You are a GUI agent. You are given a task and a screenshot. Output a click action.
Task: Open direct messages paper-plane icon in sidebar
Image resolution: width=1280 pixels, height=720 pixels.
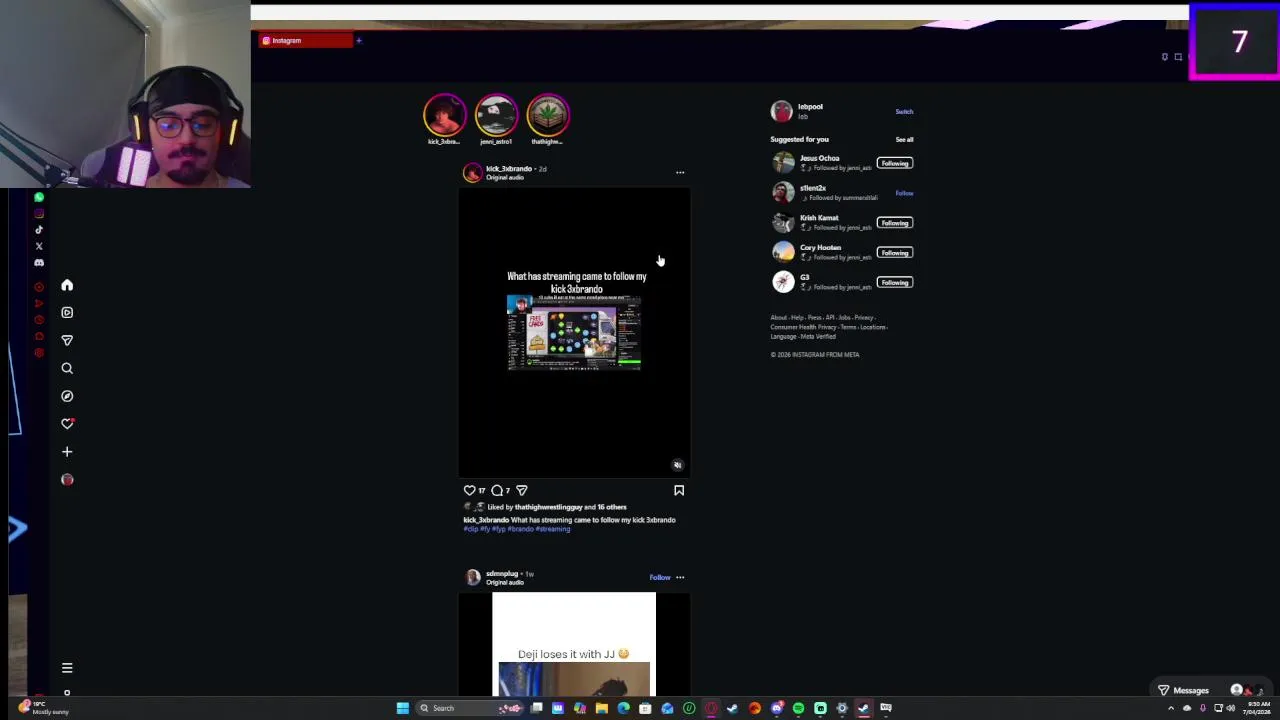point(67,340)
